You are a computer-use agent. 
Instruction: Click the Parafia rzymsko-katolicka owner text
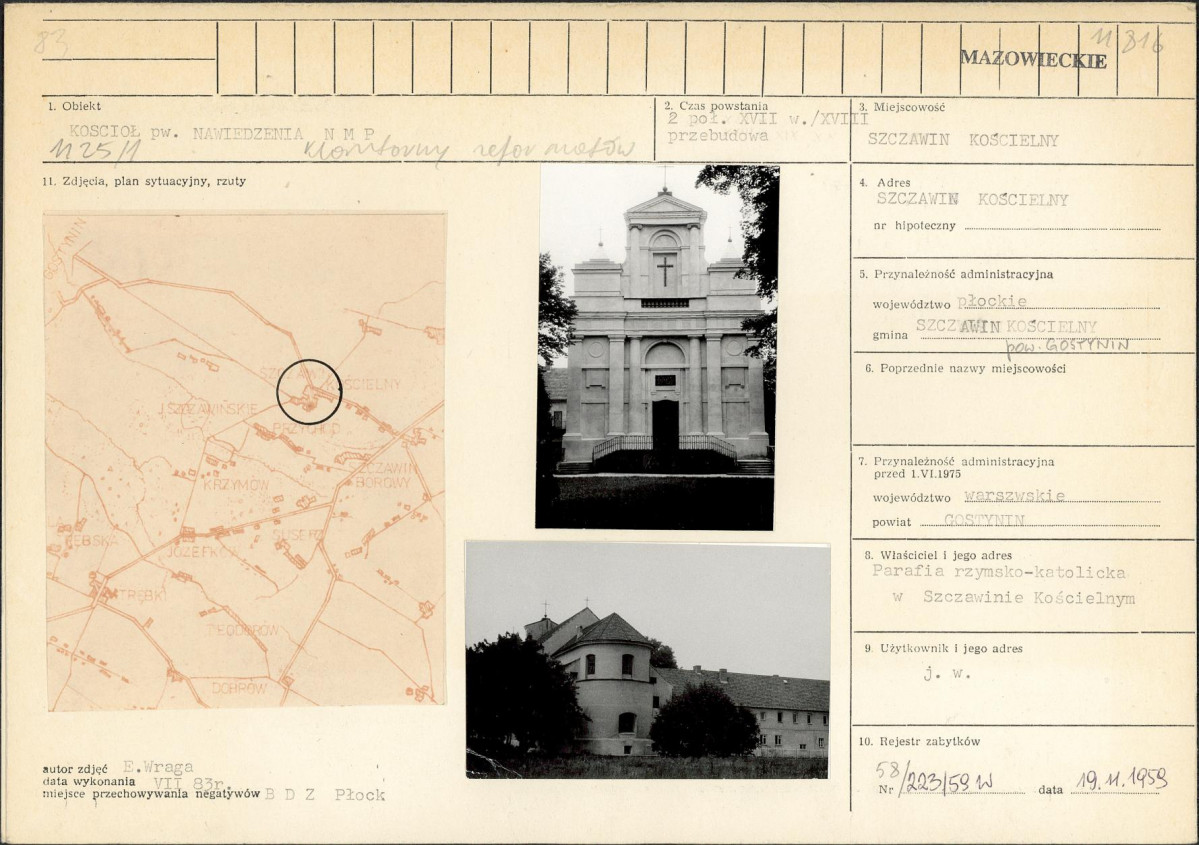pos(999,571)
